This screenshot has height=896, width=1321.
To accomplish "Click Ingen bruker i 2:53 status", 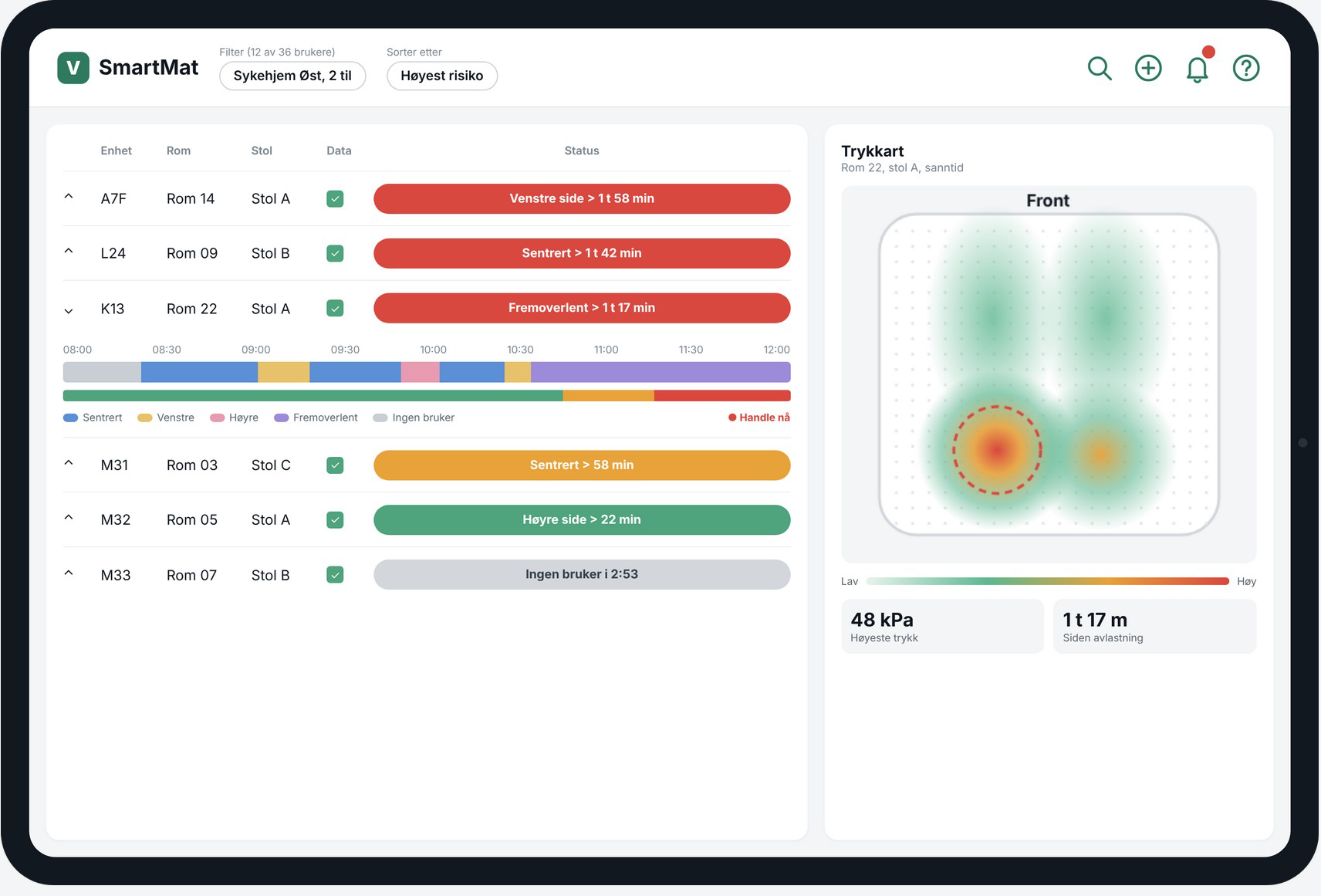I will pos(582,574).
